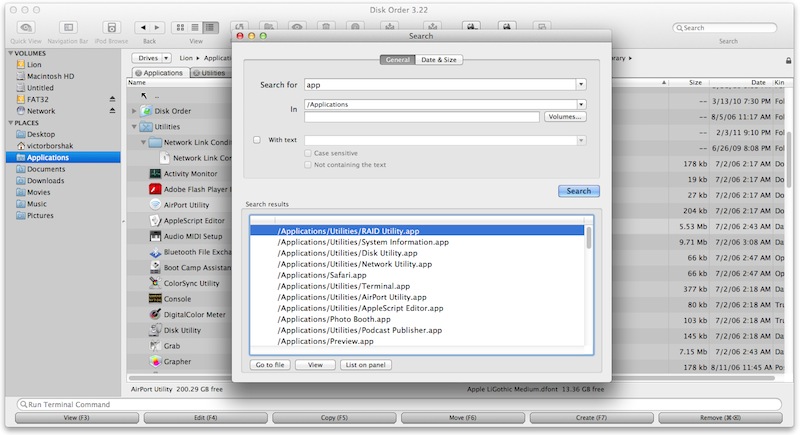800x435 pixels.
Task: Click the Audio MIDI Setup icon
Action: (155, 236)
